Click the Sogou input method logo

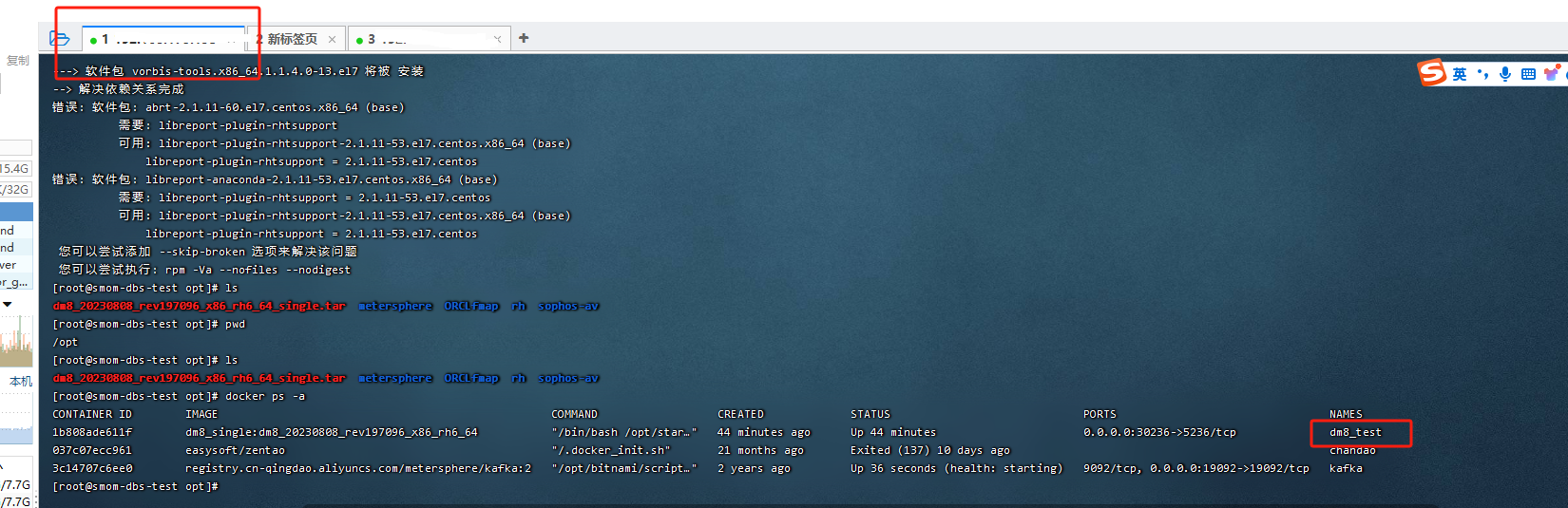[x=1431, y=73]
